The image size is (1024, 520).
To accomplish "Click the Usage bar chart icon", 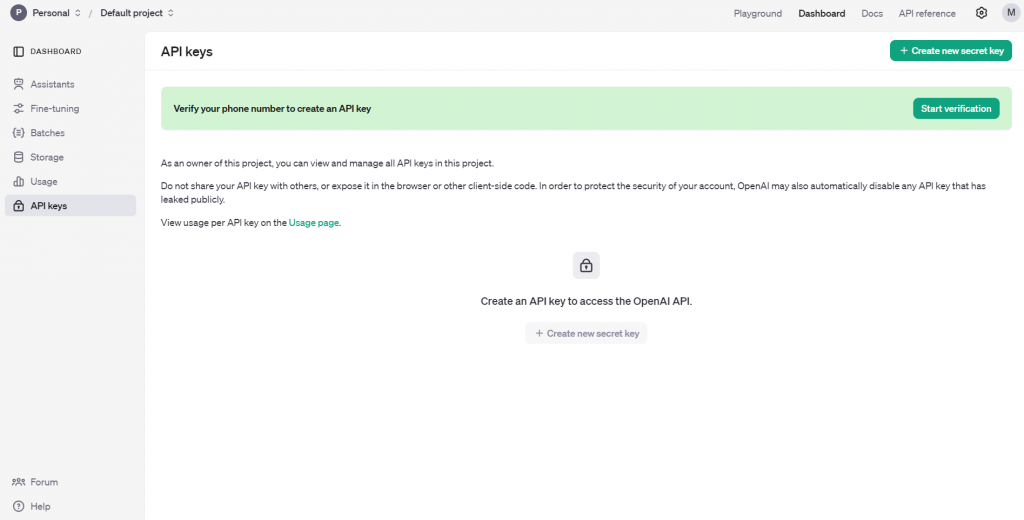I will point(18,182).
